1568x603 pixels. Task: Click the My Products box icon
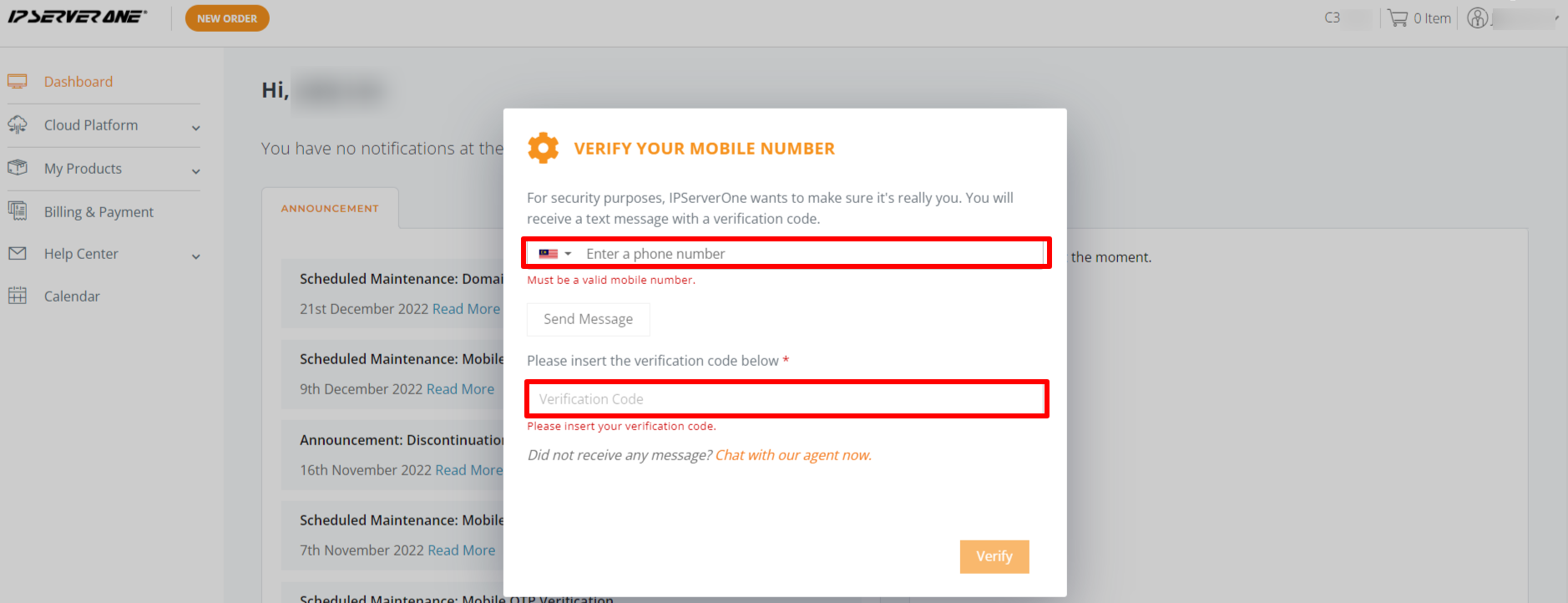[x=18, y=168]
